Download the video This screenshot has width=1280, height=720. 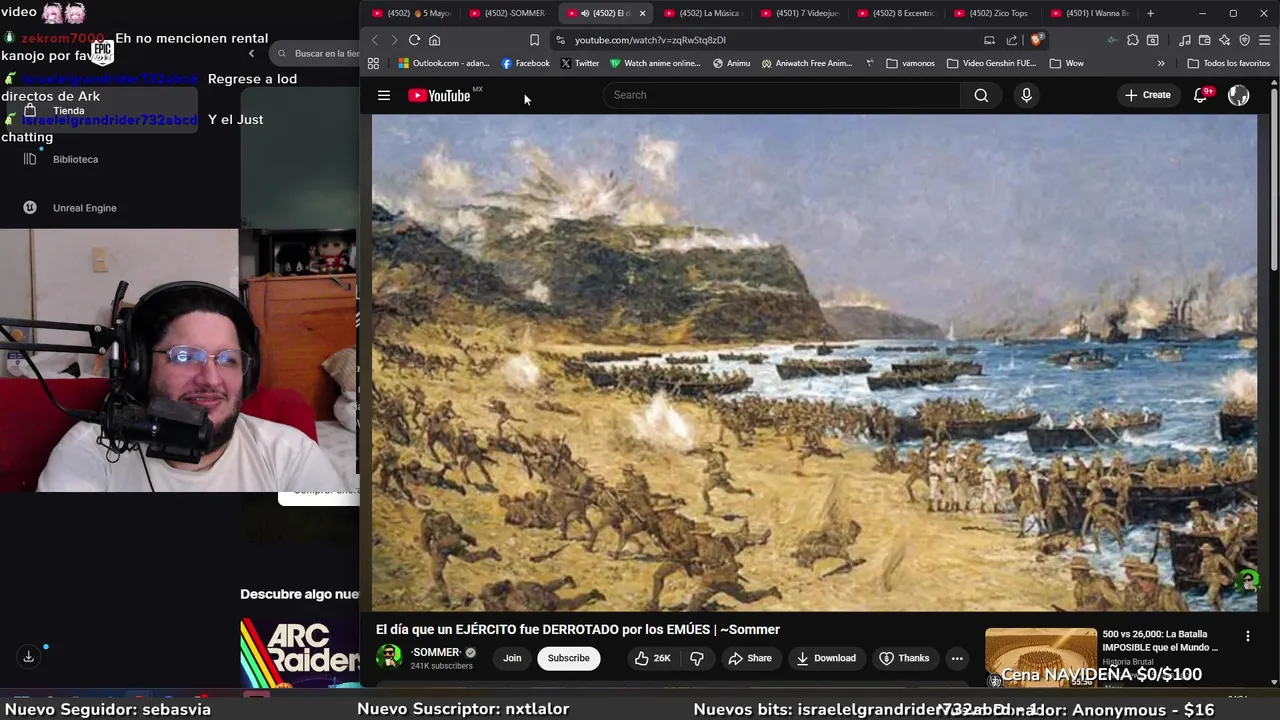point(826,658)
